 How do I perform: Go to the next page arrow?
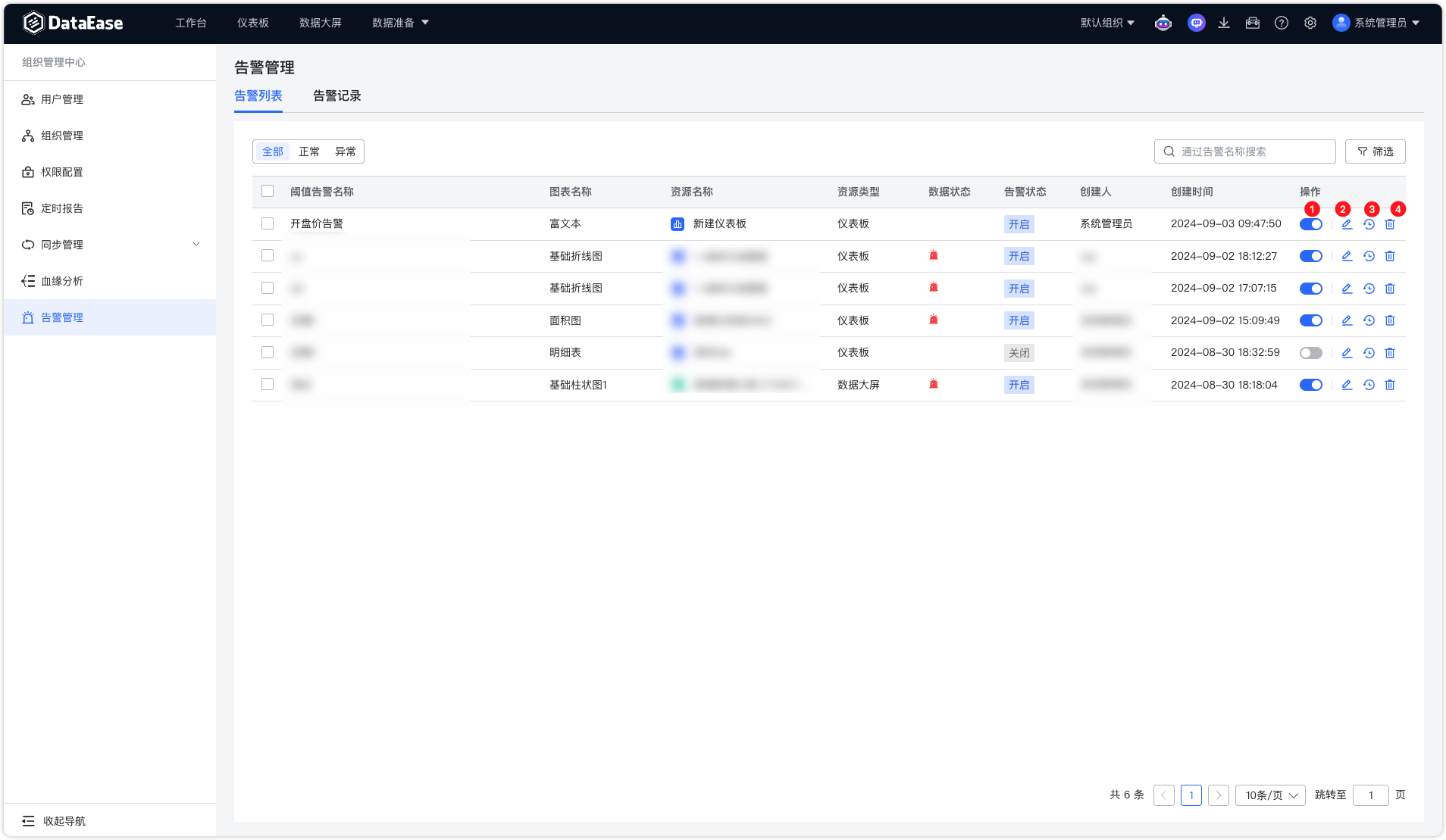(1219, 795)
